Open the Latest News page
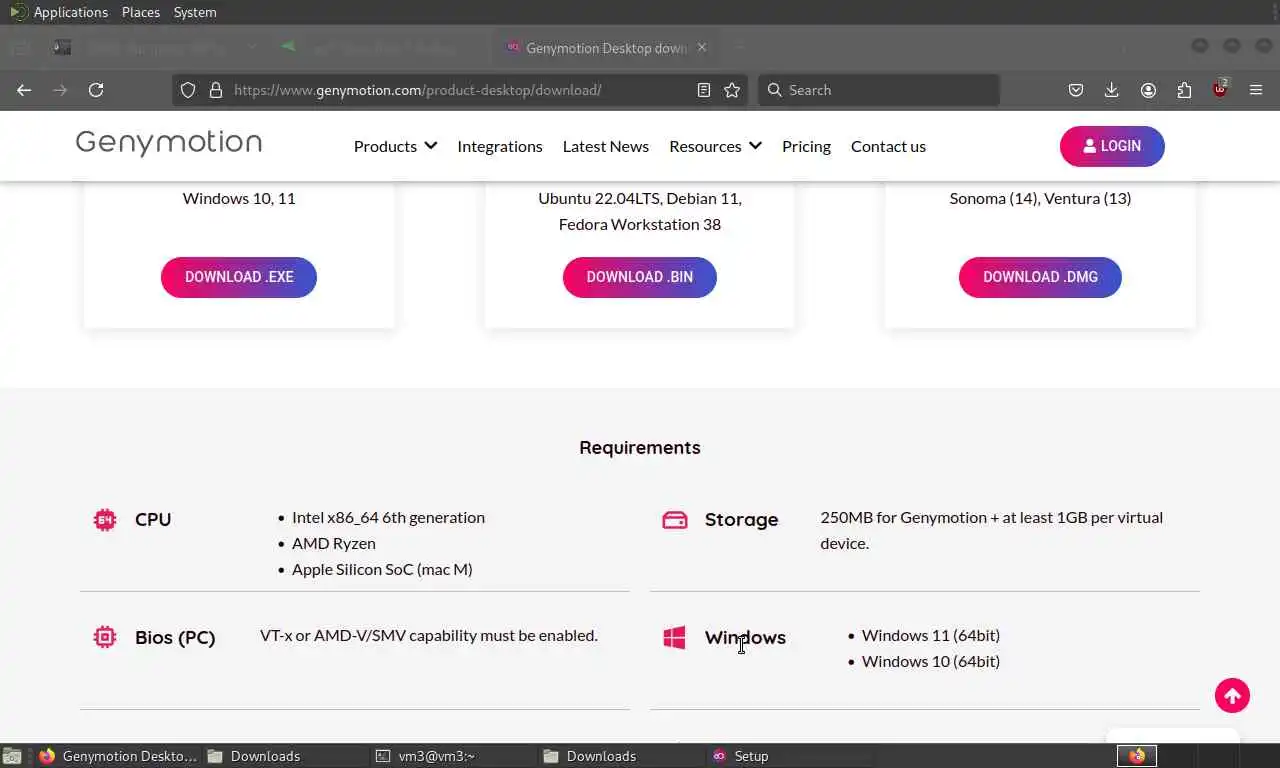Viewport: 1280px width, 768px height. coord(606,146)
